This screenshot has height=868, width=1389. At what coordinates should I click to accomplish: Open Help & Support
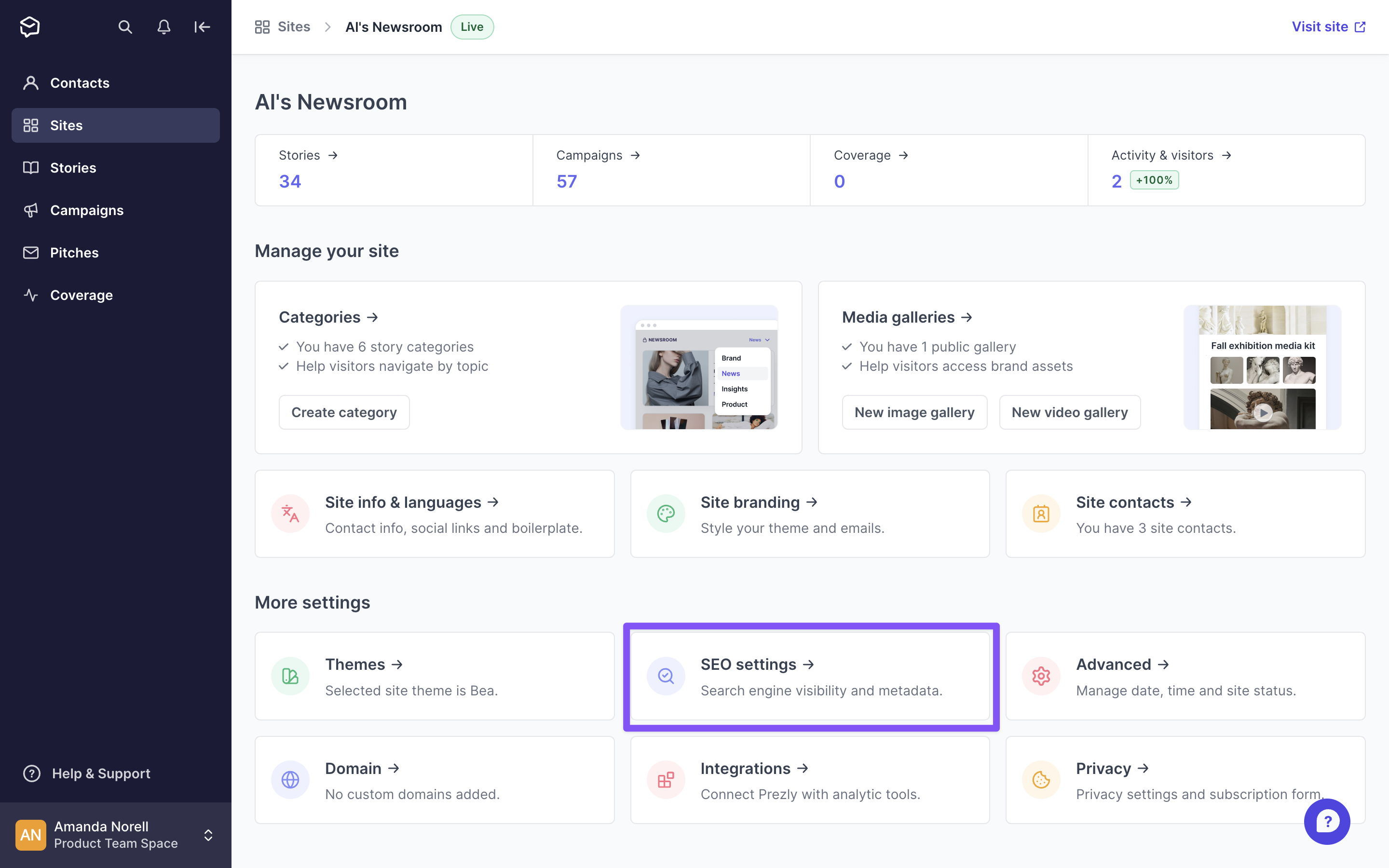tap(87, 773)
